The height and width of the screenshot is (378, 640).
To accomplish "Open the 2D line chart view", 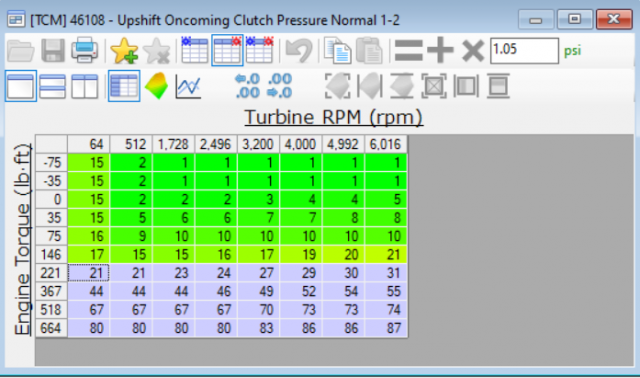I will tap(188, 86).
